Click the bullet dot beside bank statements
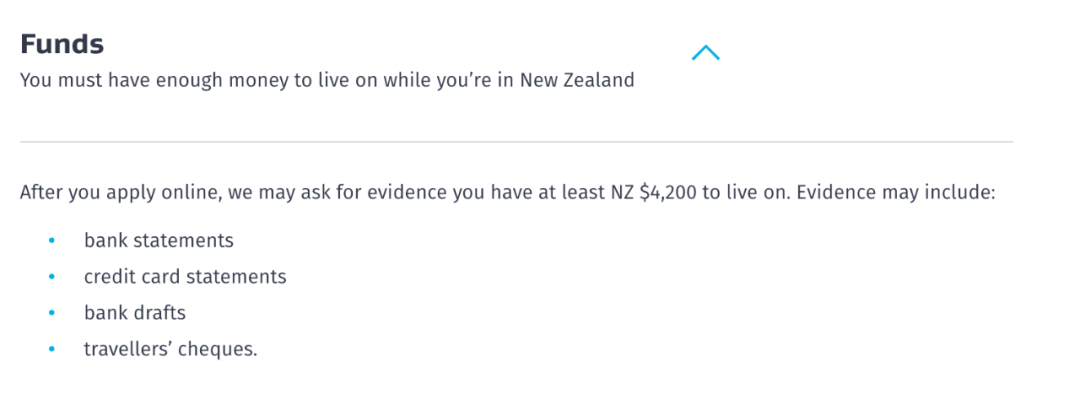The height and width of the screenshot is (400, 1080). coord(52,240)
